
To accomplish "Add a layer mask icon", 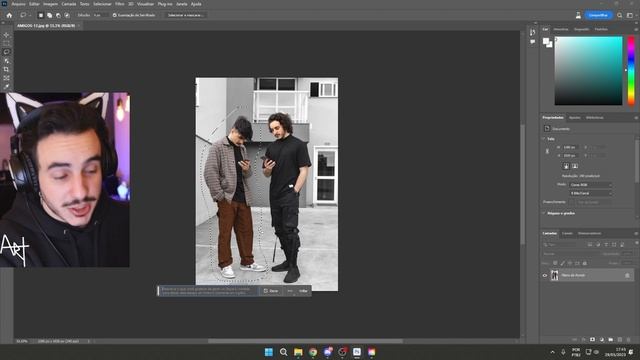I will 592,340.
